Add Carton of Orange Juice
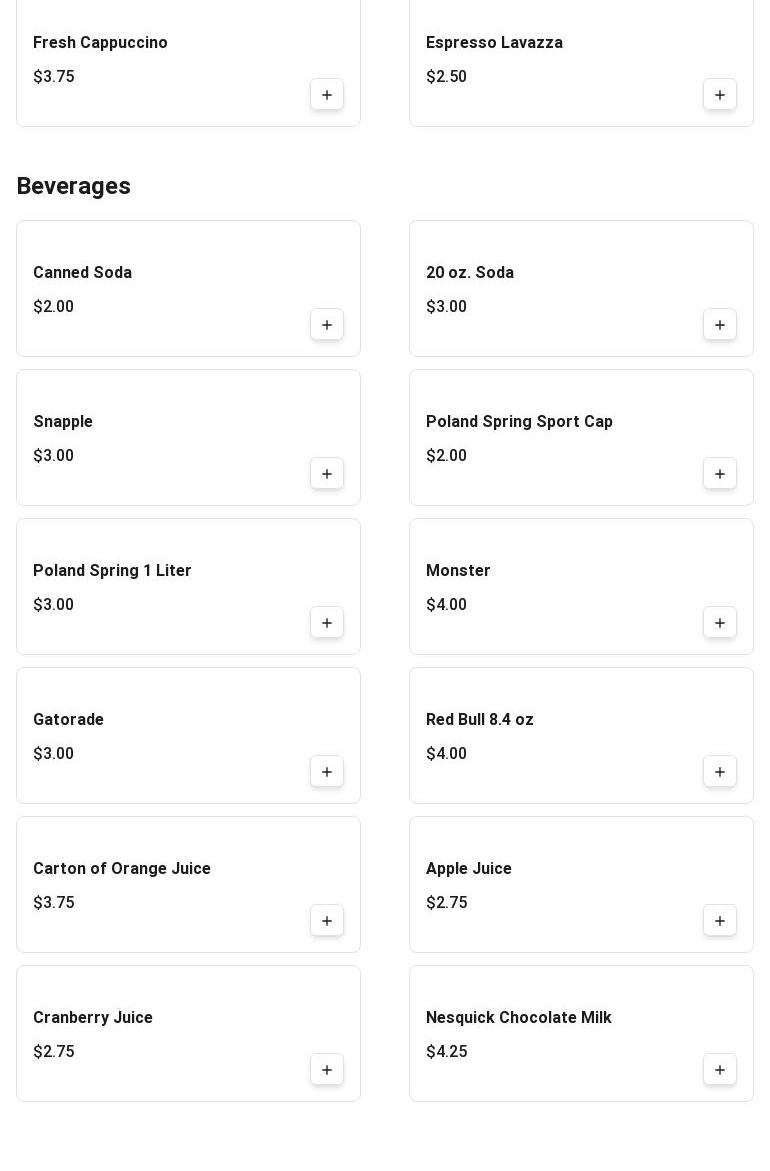Screen dimensions: 770x1171 tap(327, 921)
